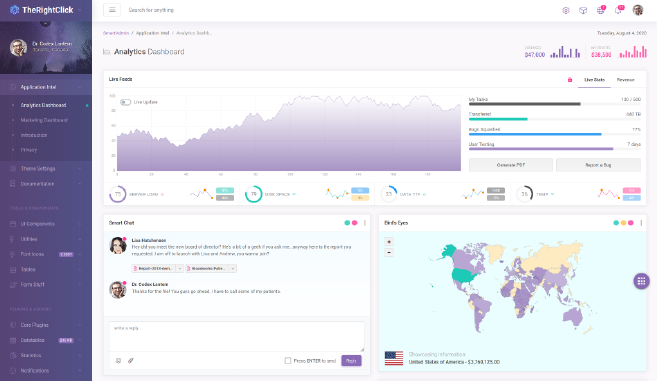
Task: Expand the Theme Settings chevron
Action: tap(80, 168)
